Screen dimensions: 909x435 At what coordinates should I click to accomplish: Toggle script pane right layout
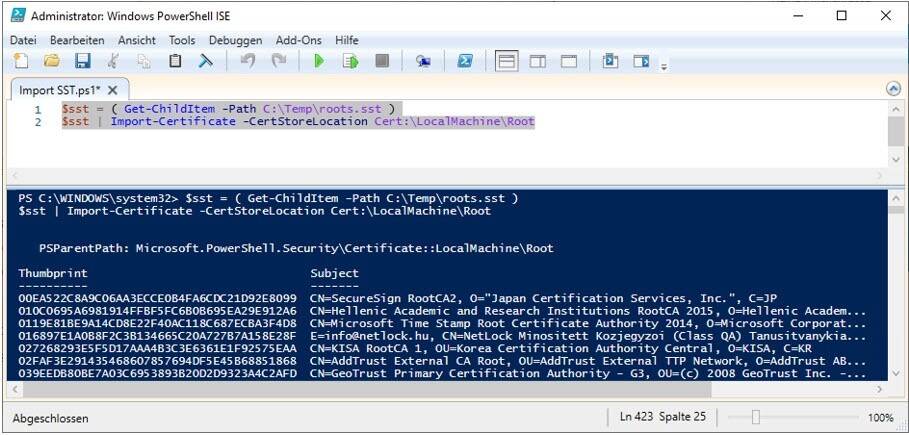click(538, 61)
